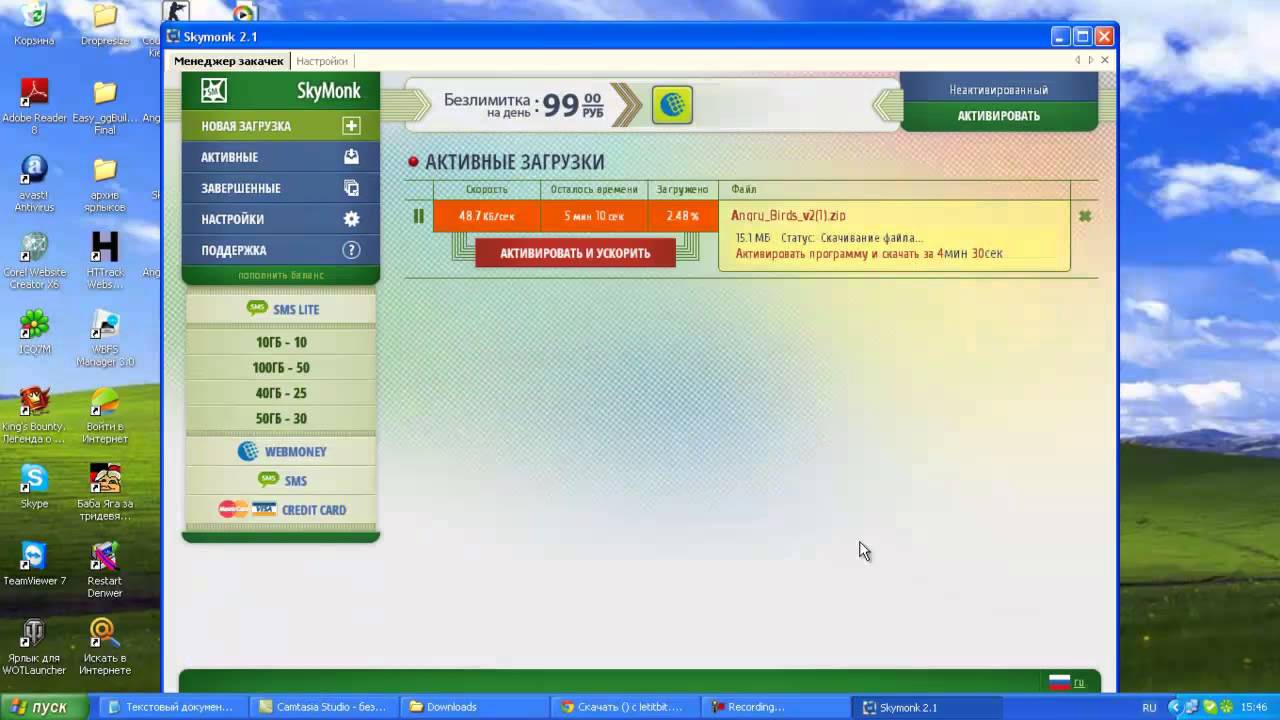The image size is (1280, 720).
Task: Switch to Настройки tab at top
Action: (x=322, y=61)
